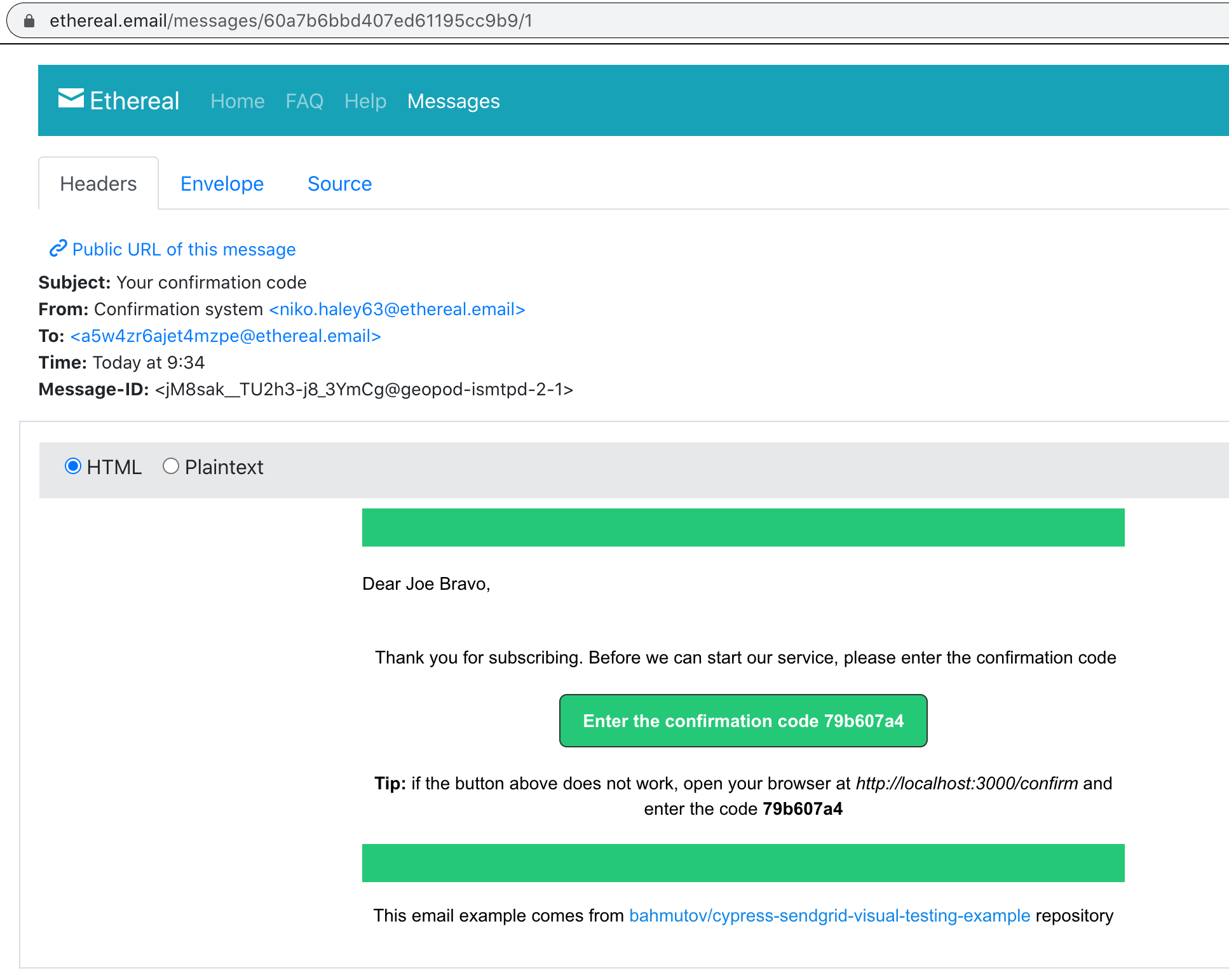1229x980 pixels.
Task: Select the Plaintext radio button
Action: pyautogui.click(x=170, y=466)
